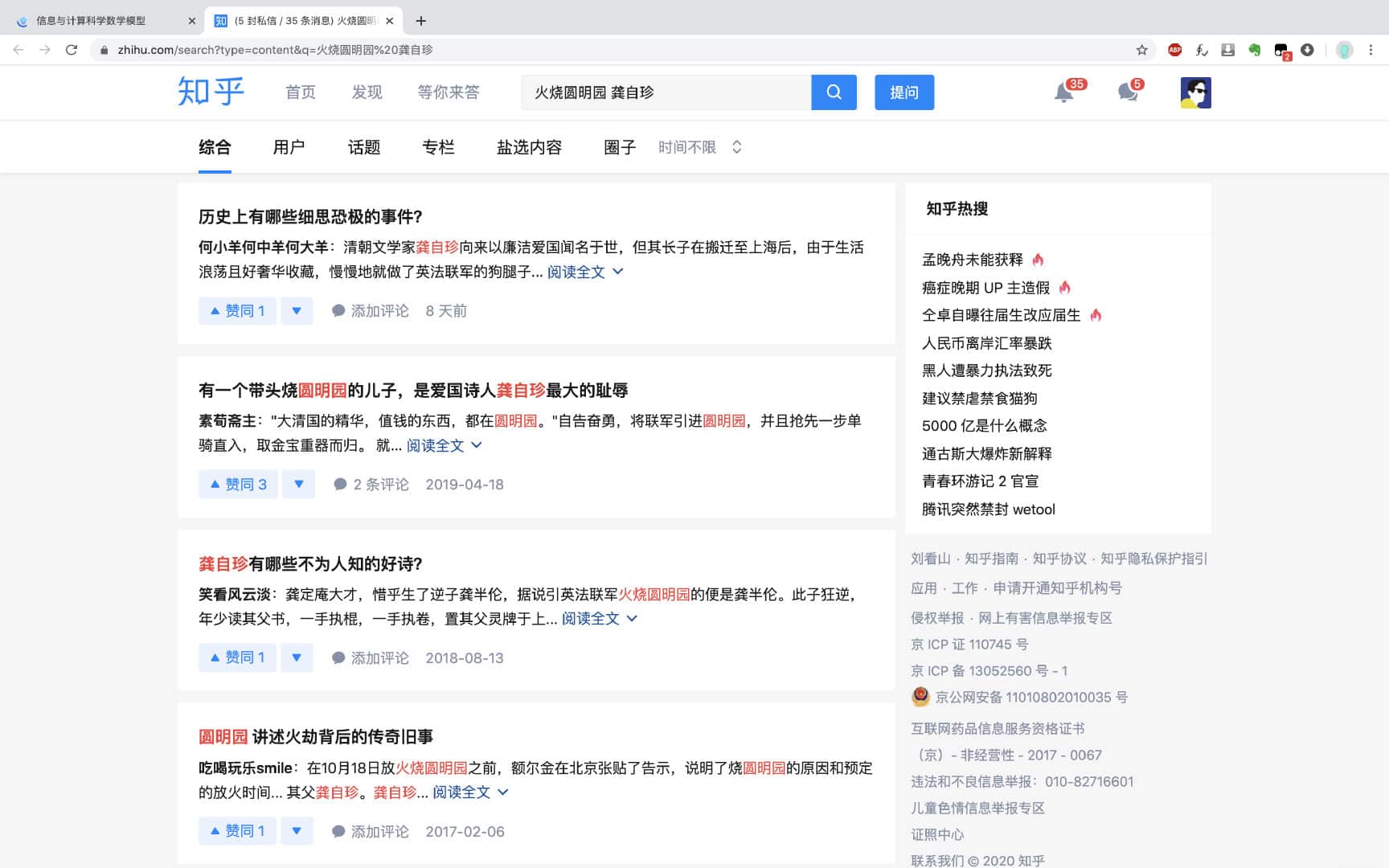Upvote 赞同 1 on the 圆明园 讲述火劫 article
Screen dimensions: 1389x868
237,831
